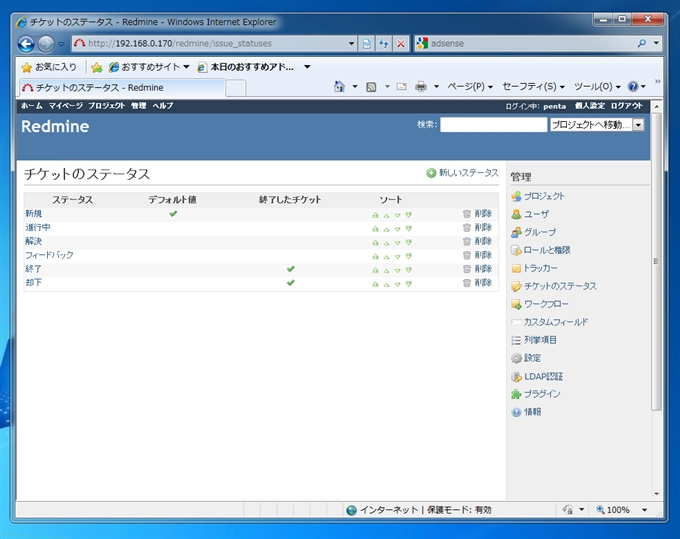Open the zoom level 100% dropdown

click(644, 510)
